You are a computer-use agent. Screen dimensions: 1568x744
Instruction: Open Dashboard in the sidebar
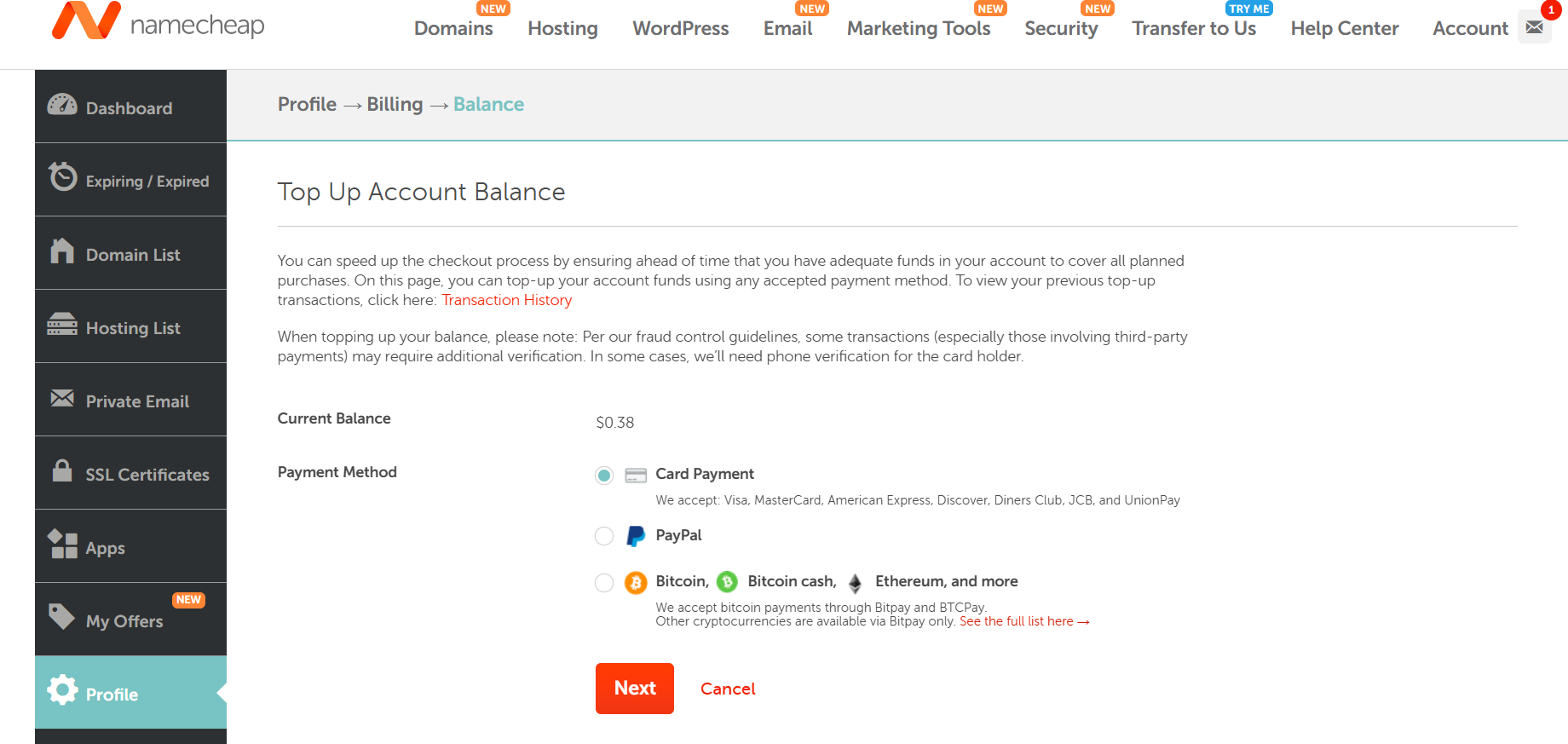click(130, 107)
